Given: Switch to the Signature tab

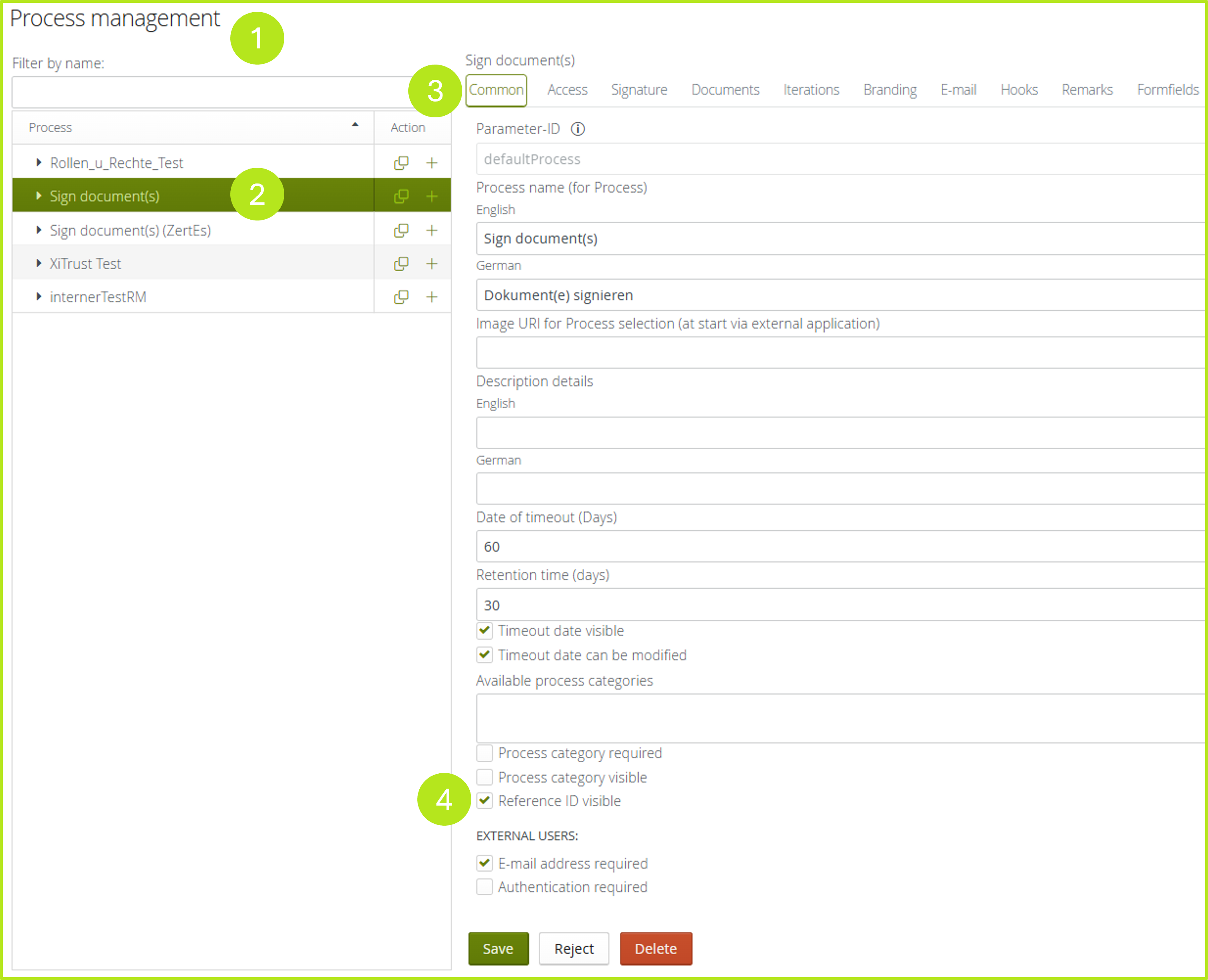Looking at the screenshot, I should click(x=639, y=90).
